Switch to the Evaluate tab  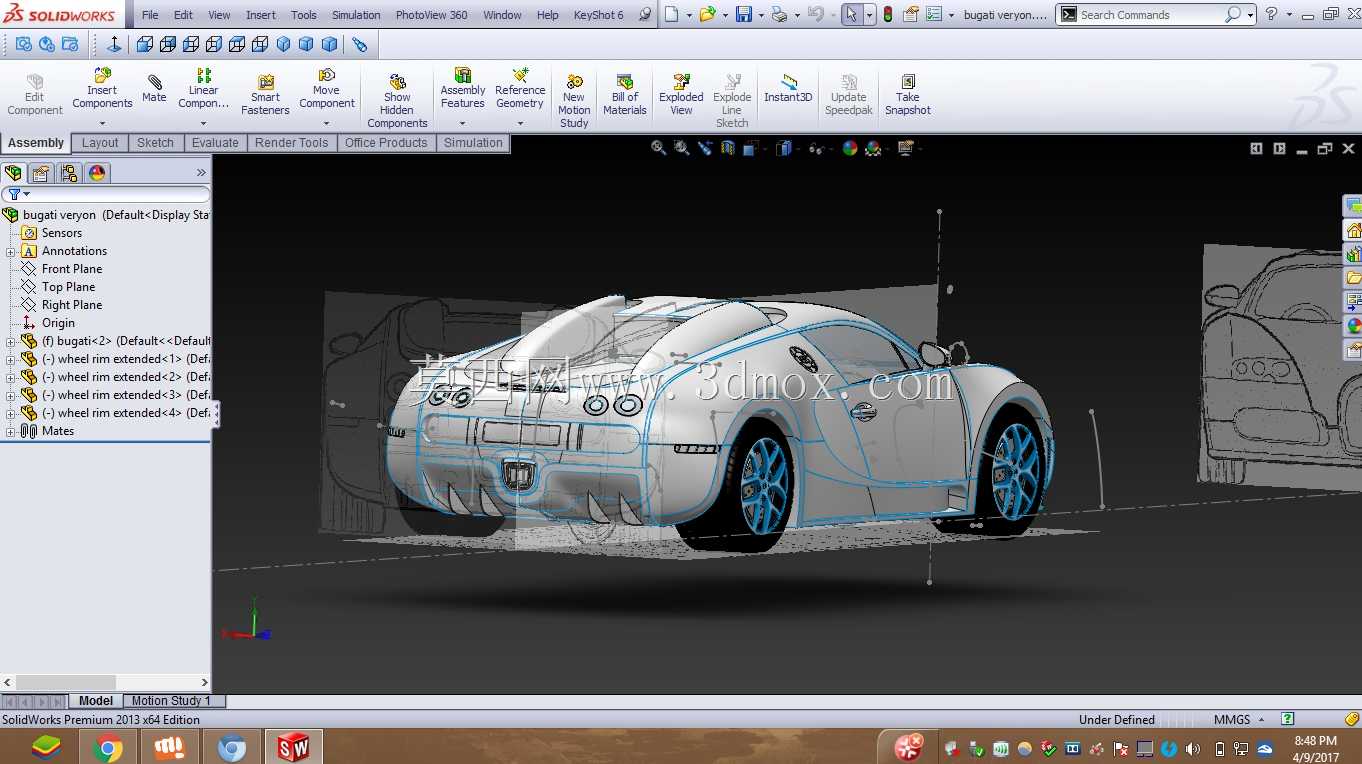[215, 143]
